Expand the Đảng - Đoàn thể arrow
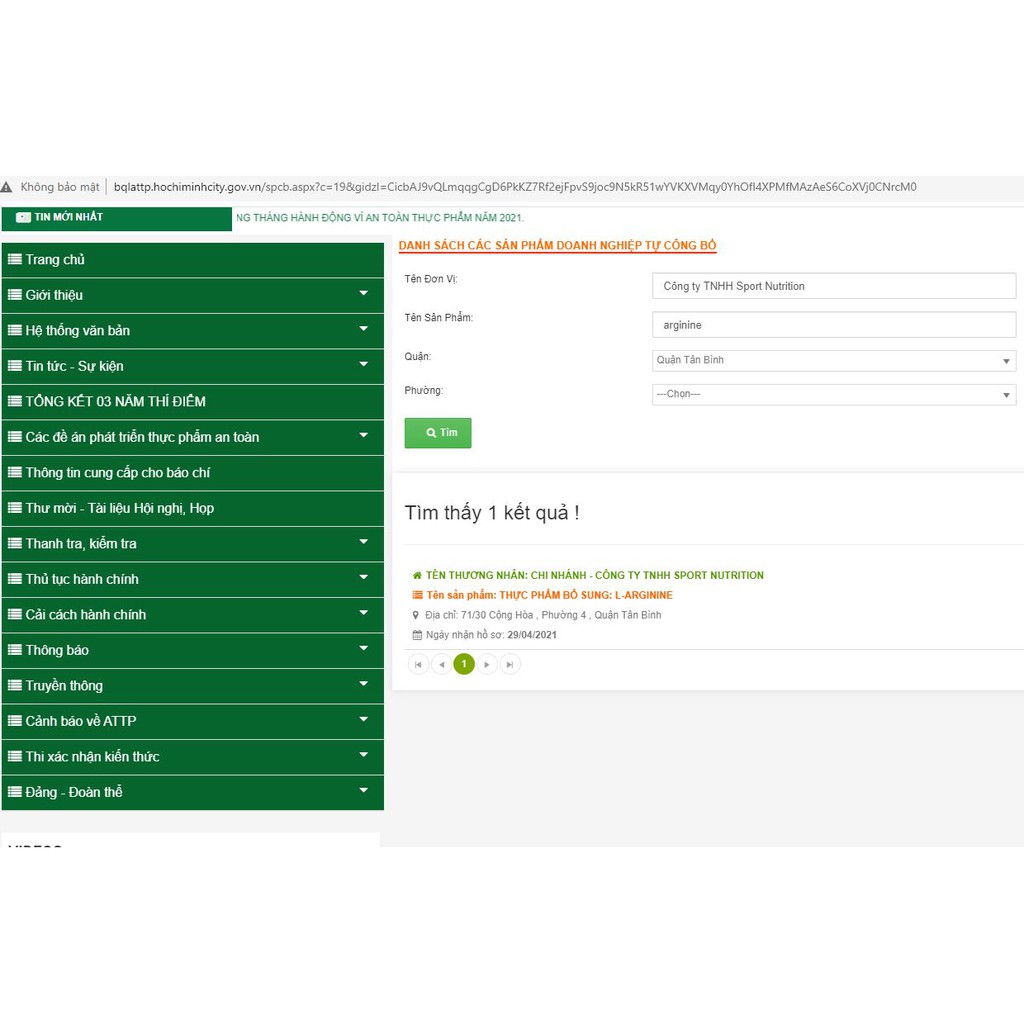Viewport: 1024px width, 1024px height. (364, 790)
